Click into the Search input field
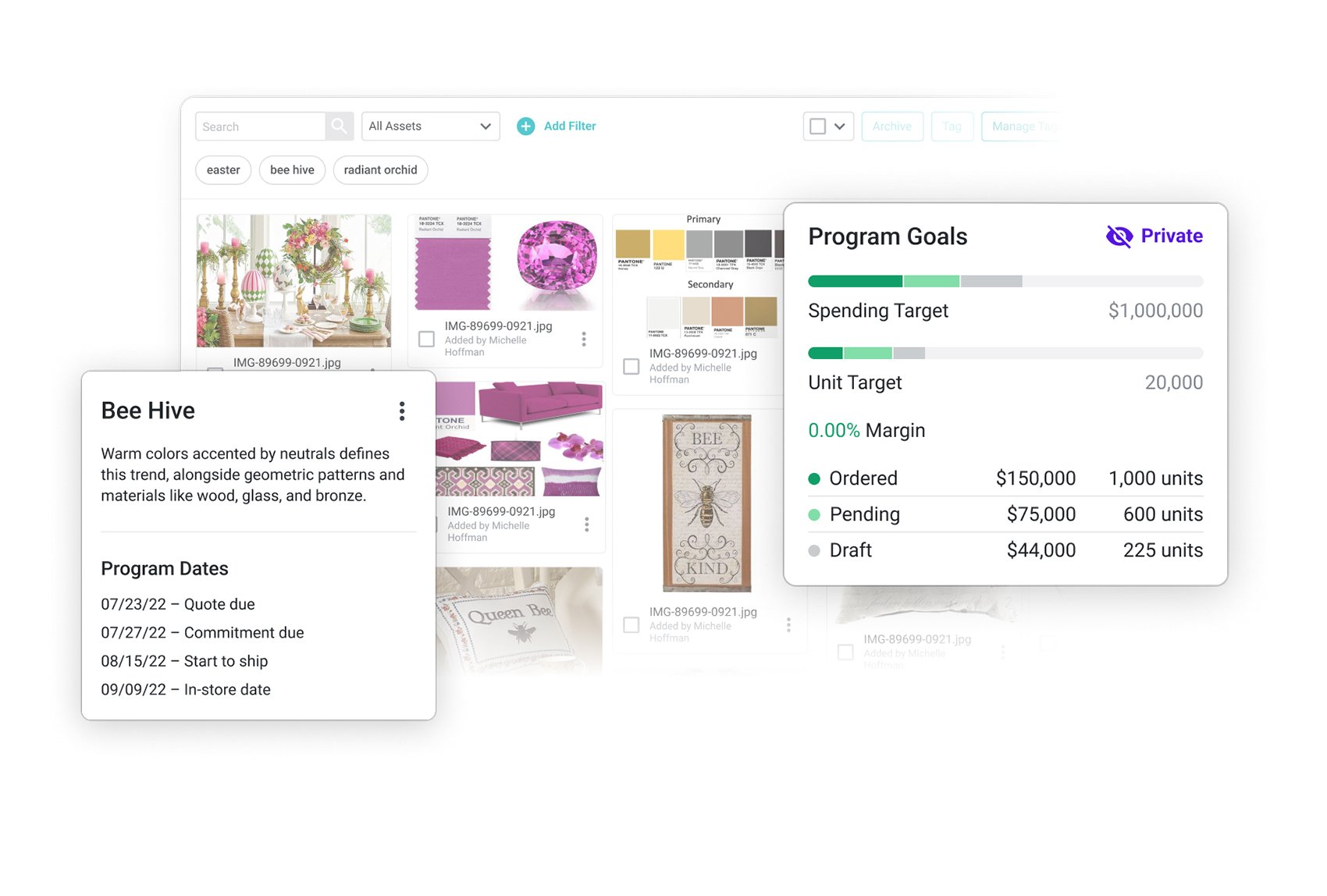 coord(260,126)
